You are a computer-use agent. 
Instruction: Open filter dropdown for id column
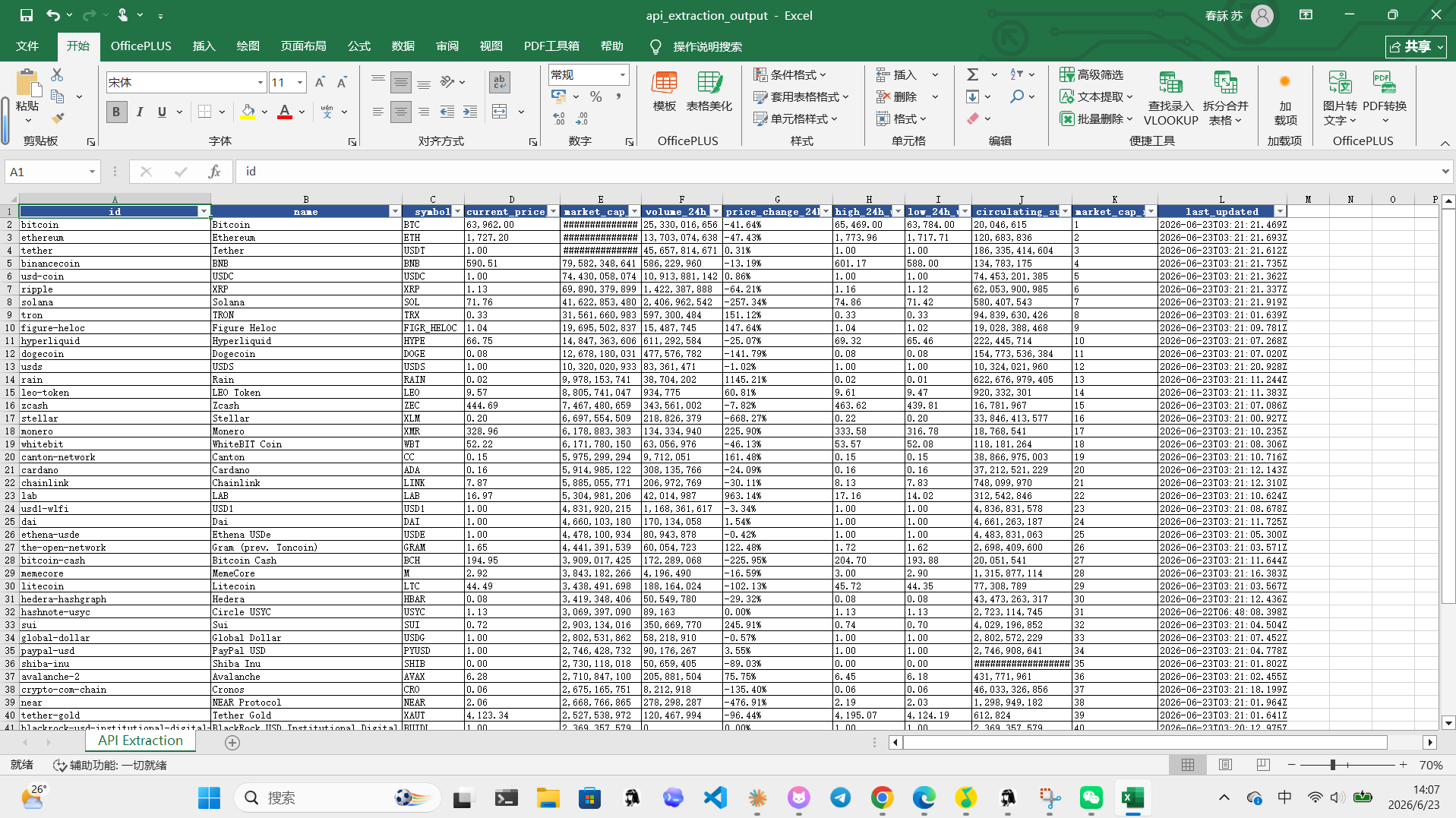(x=204, y=211)
